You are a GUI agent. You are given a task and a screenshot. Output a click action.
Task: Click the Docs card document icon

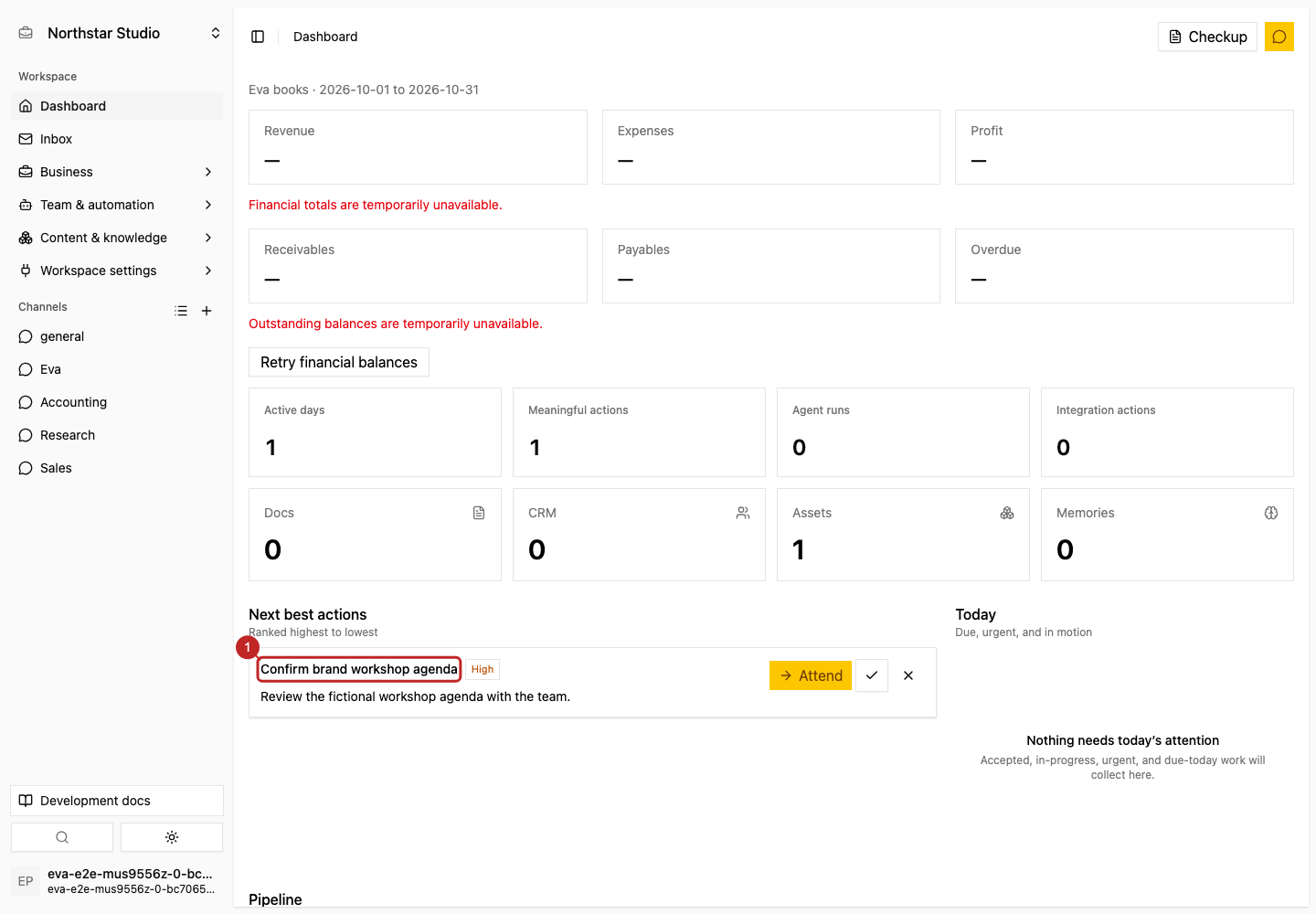(x=479, y=513)
